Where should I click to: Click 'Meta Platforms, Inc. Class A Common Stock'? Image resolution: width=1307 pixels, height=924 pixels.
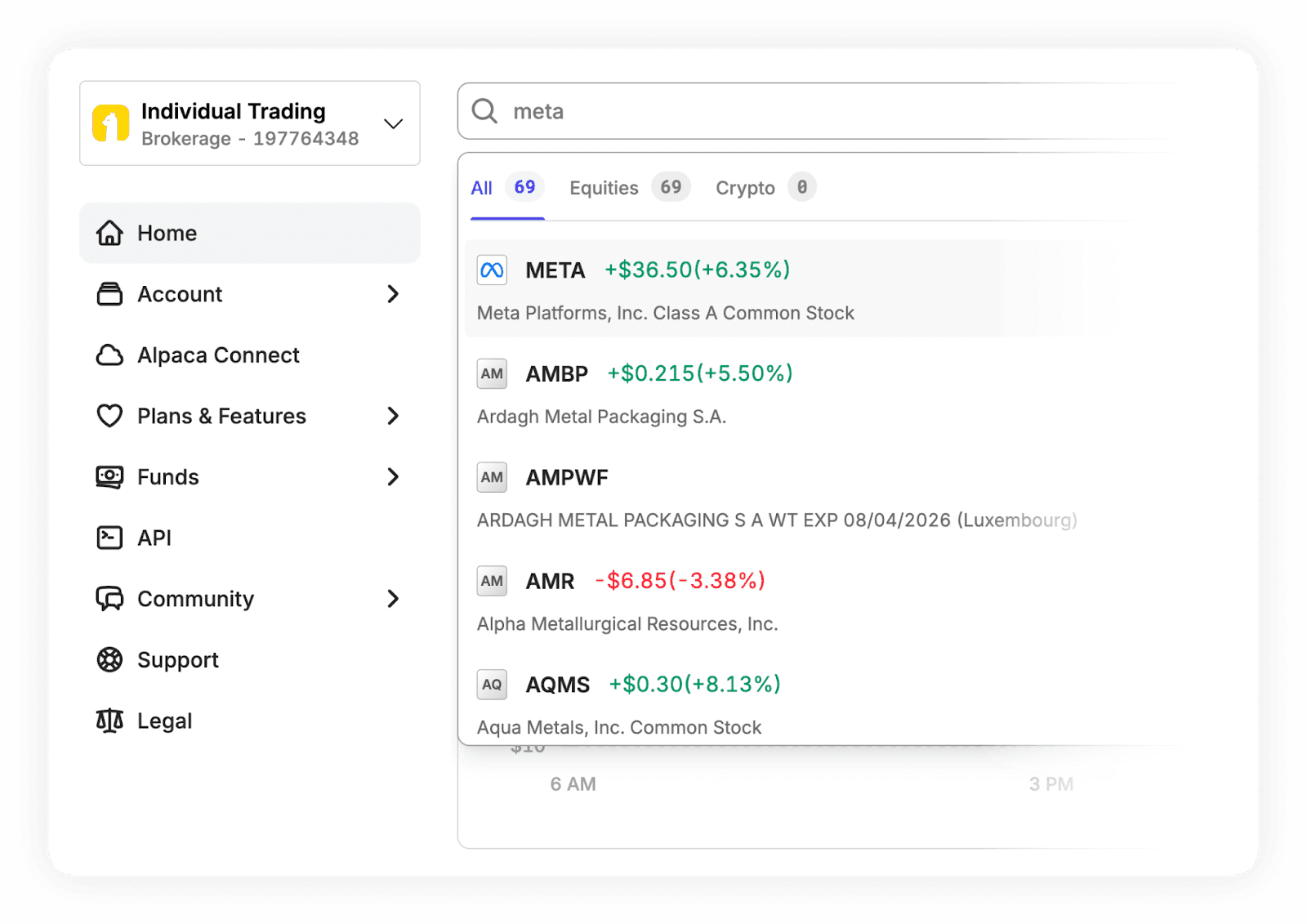(666, 314)
